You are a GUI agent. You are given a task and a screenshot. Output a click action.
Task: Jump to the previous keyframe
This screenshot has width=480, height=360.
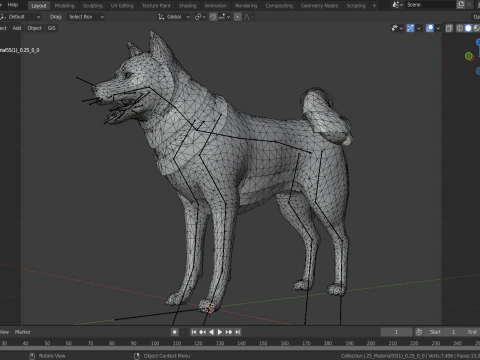pyautogui.click(x=202, y=332)
